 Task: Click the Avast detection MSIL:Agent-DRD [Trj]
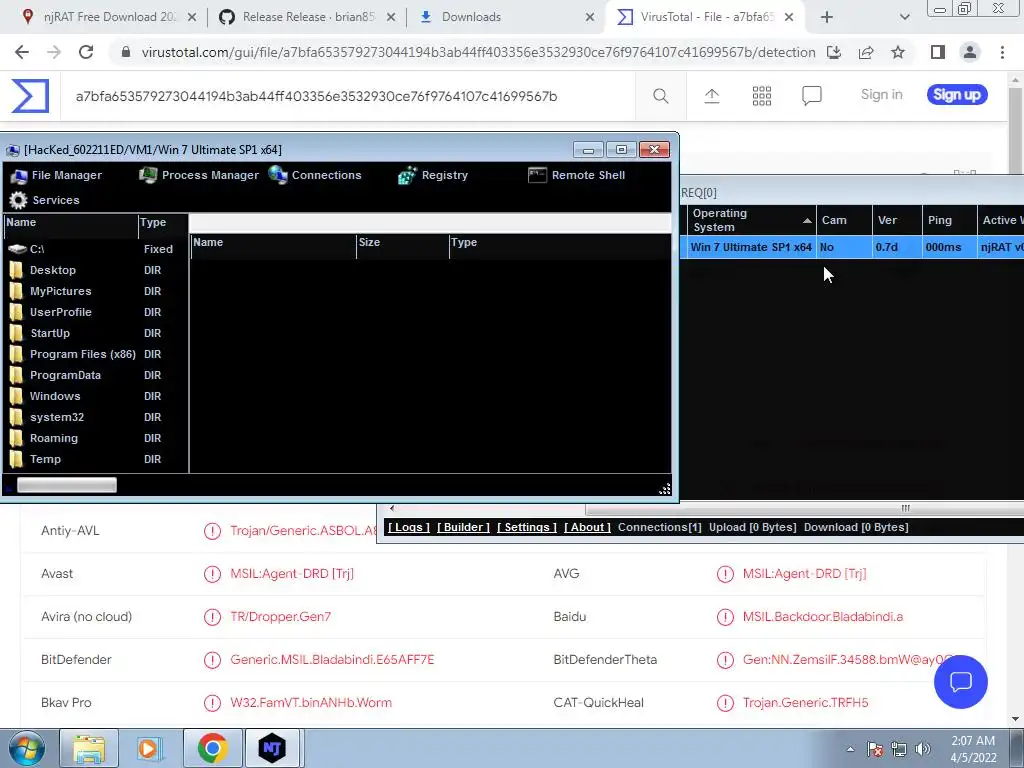292,573
